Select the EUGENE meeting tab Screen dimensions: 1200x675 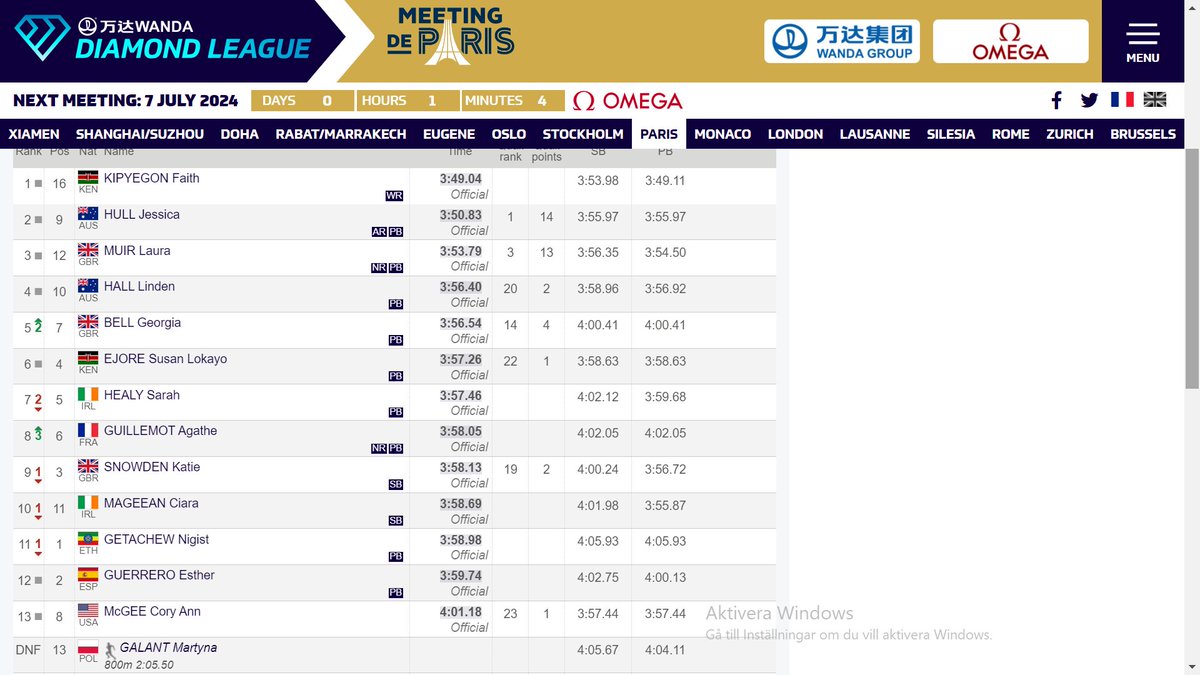(x=449, y=134)
